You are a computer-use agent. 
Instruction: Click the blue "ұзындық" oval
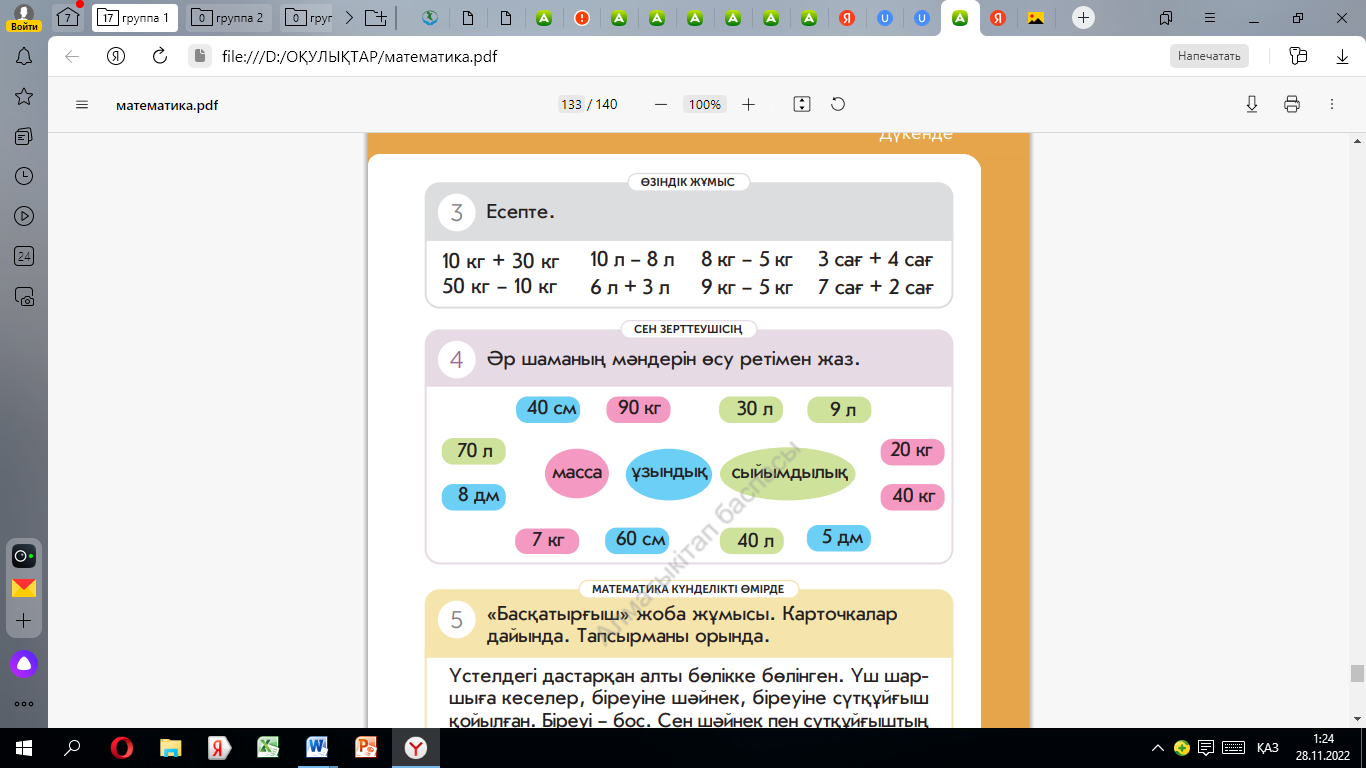[x=668, y=473]
